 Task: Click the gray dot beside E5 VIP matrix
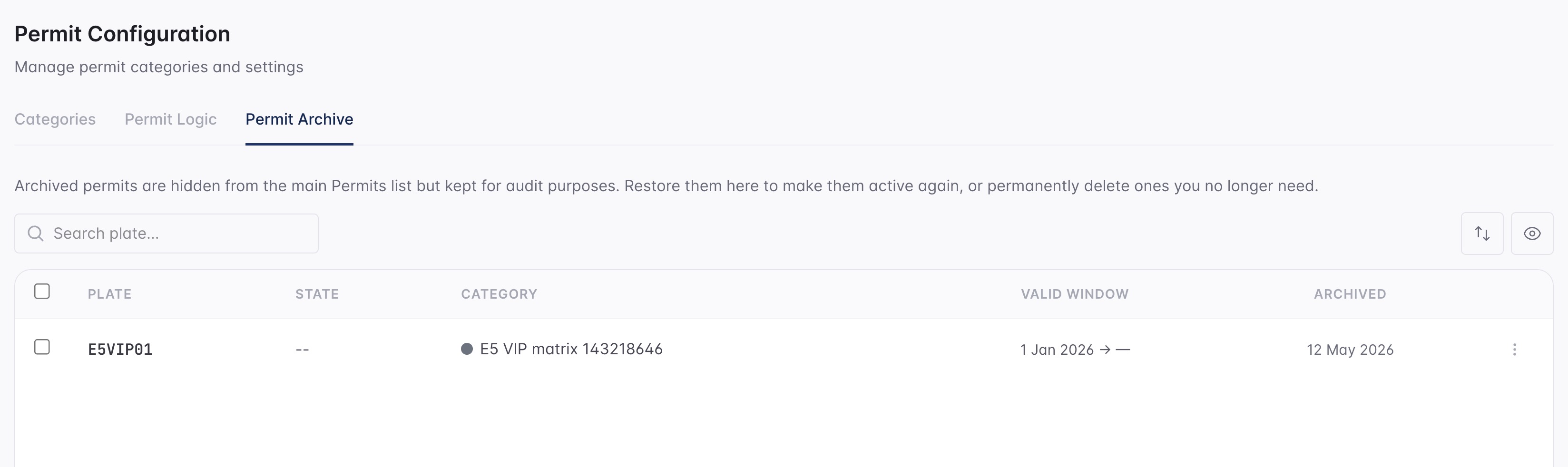click(x=467, y=349)
